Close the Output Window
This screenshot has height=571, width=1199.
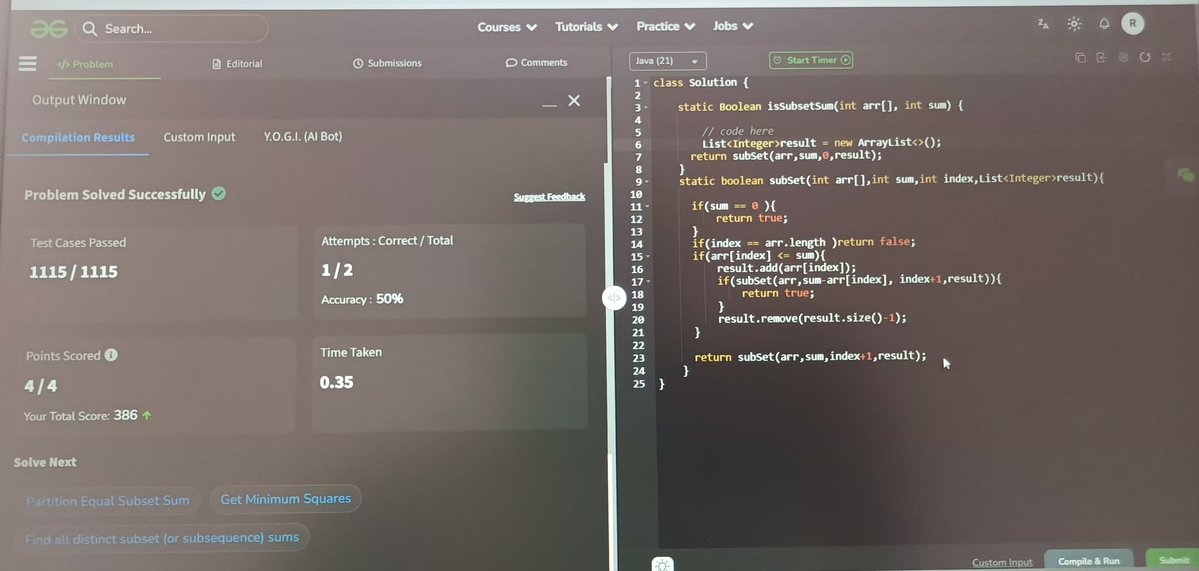[574, 101]
